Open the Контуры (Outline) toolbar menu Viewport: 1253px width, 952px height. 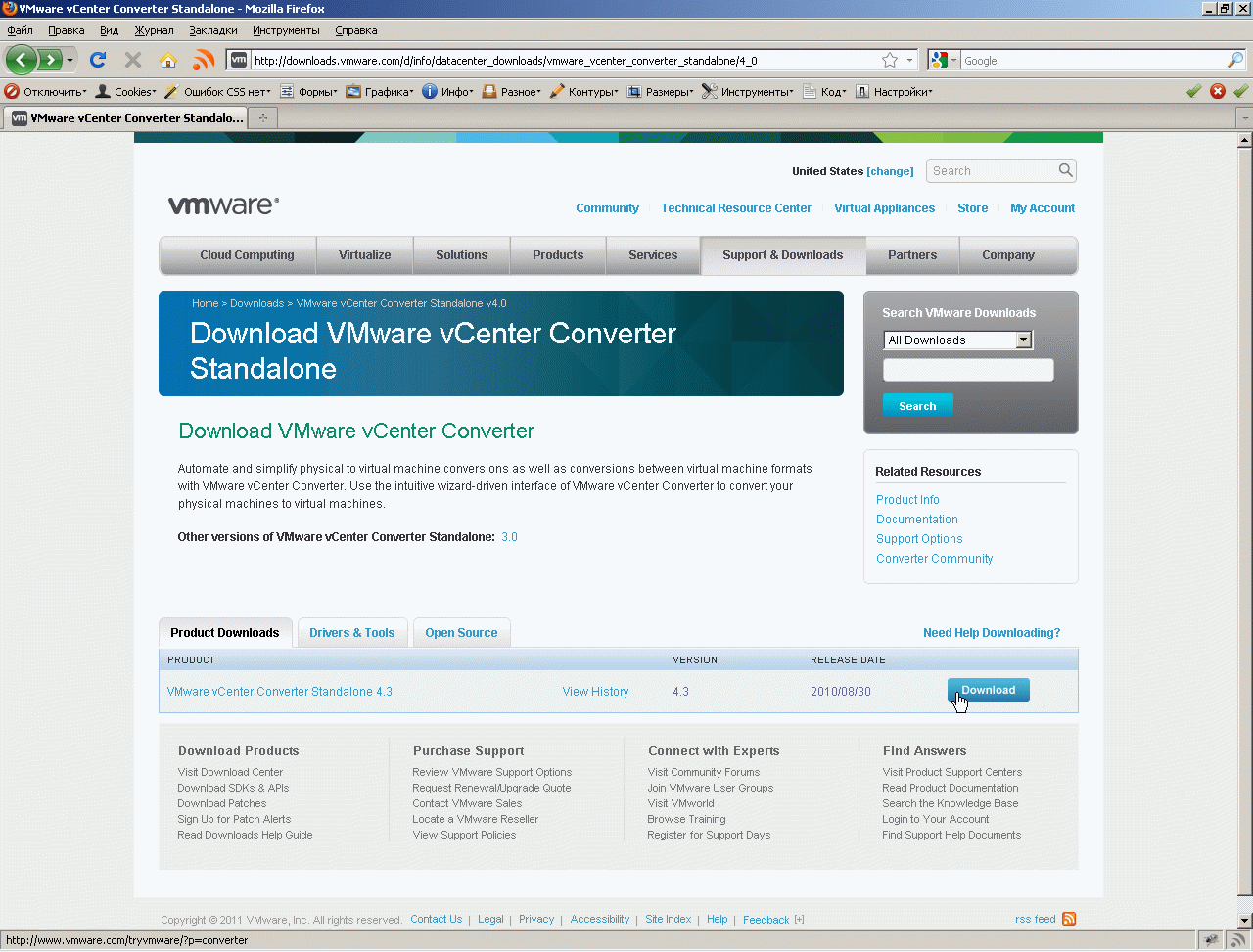[x=584, y=92]
